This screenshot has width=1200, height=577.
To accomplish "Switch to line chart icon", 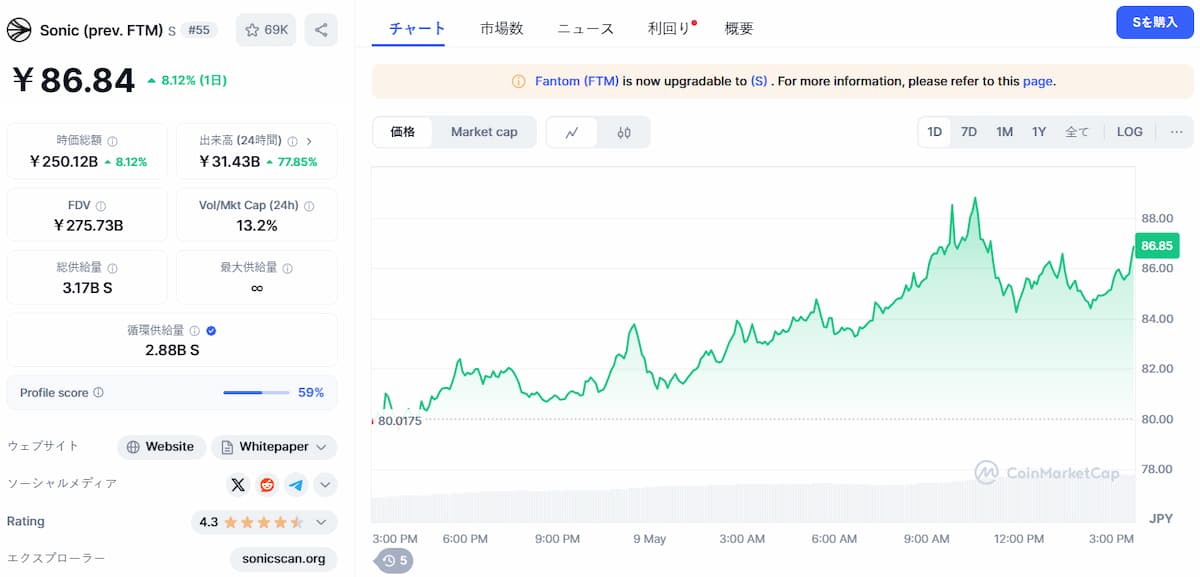I will pyautogui.click(x=572, y=132).
